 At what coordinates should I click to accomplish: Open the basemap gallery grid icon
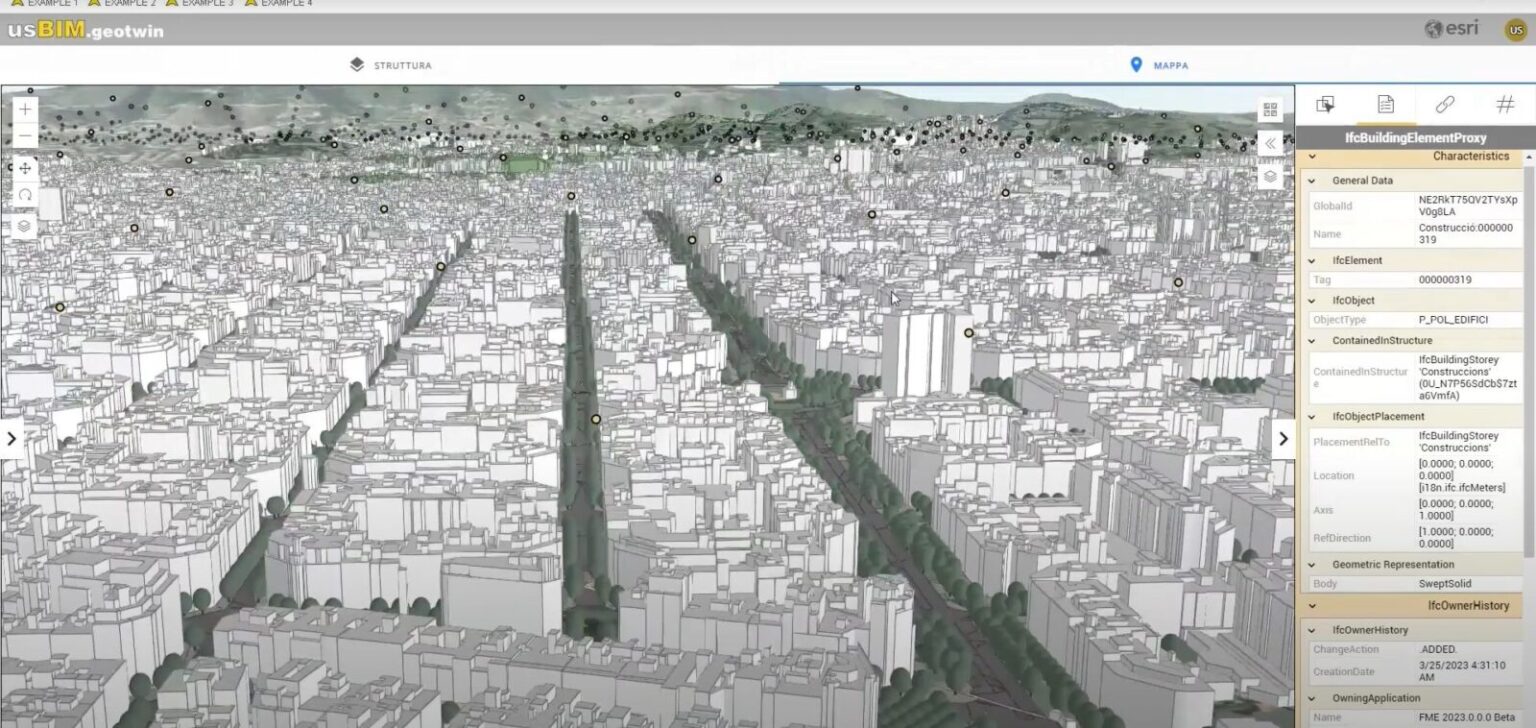pyautogui.click(x=1270, y=110)
